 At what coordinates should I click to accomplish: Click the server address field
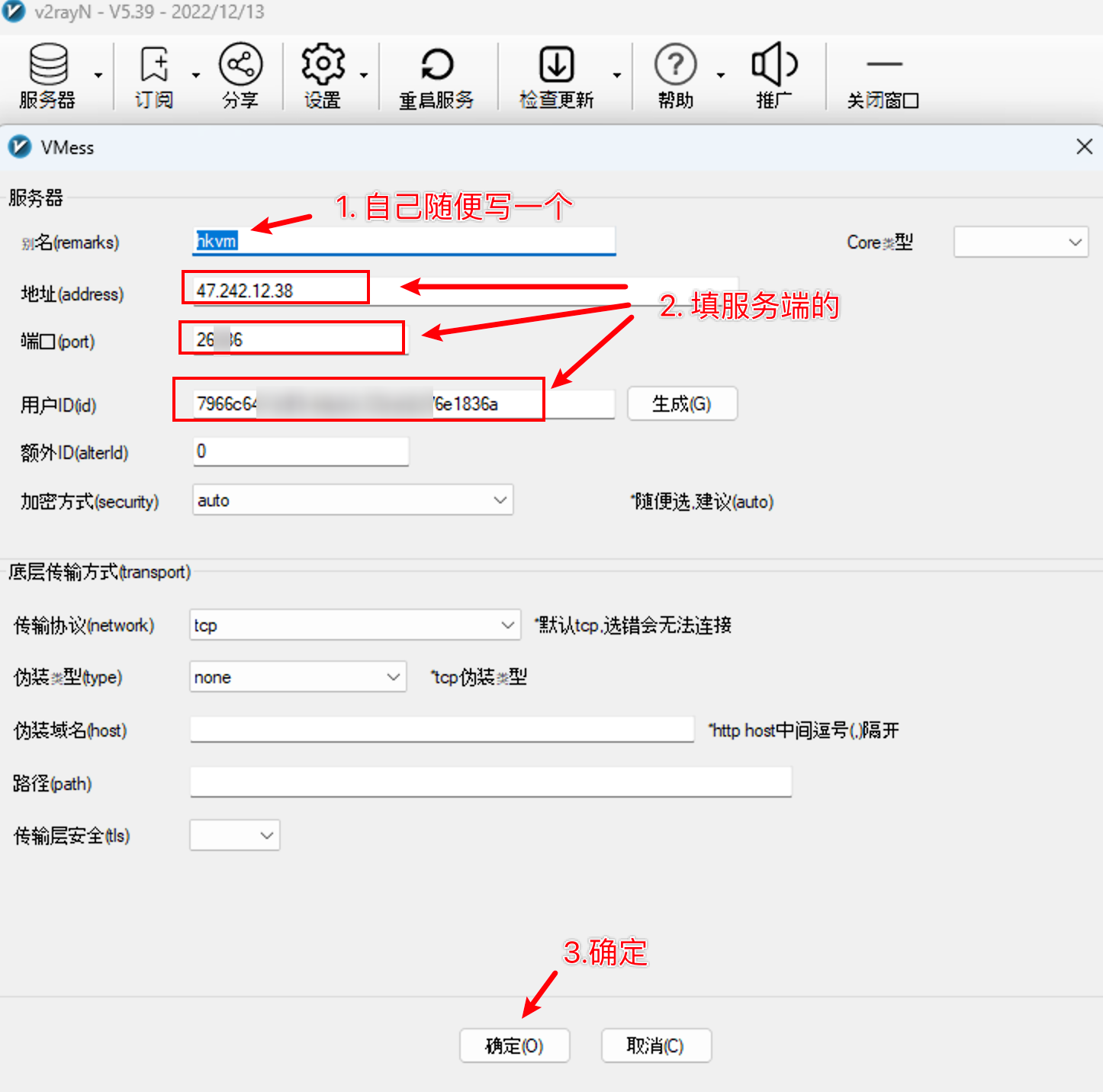click(x=465, y=291)
